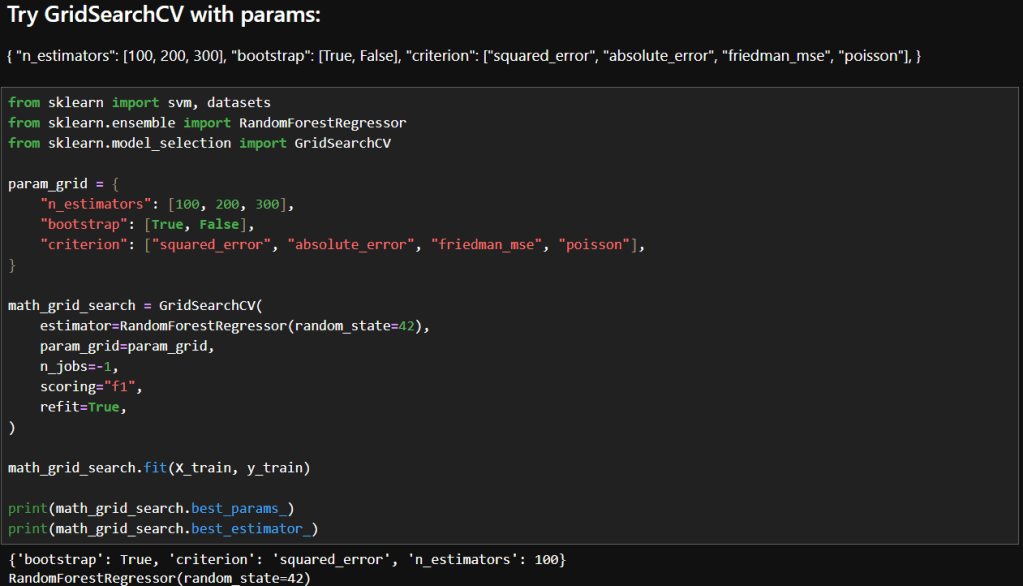The width and height of the screenshot is (1023, 586).
Task: Click the "criterion" key in the code cell
Action: 84,245
